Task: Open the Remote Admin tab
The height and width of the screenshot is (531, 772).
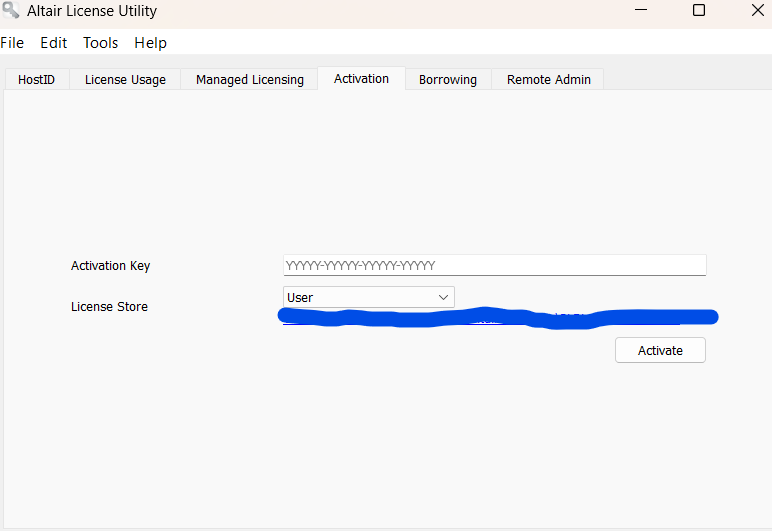Action: (548, 79)
